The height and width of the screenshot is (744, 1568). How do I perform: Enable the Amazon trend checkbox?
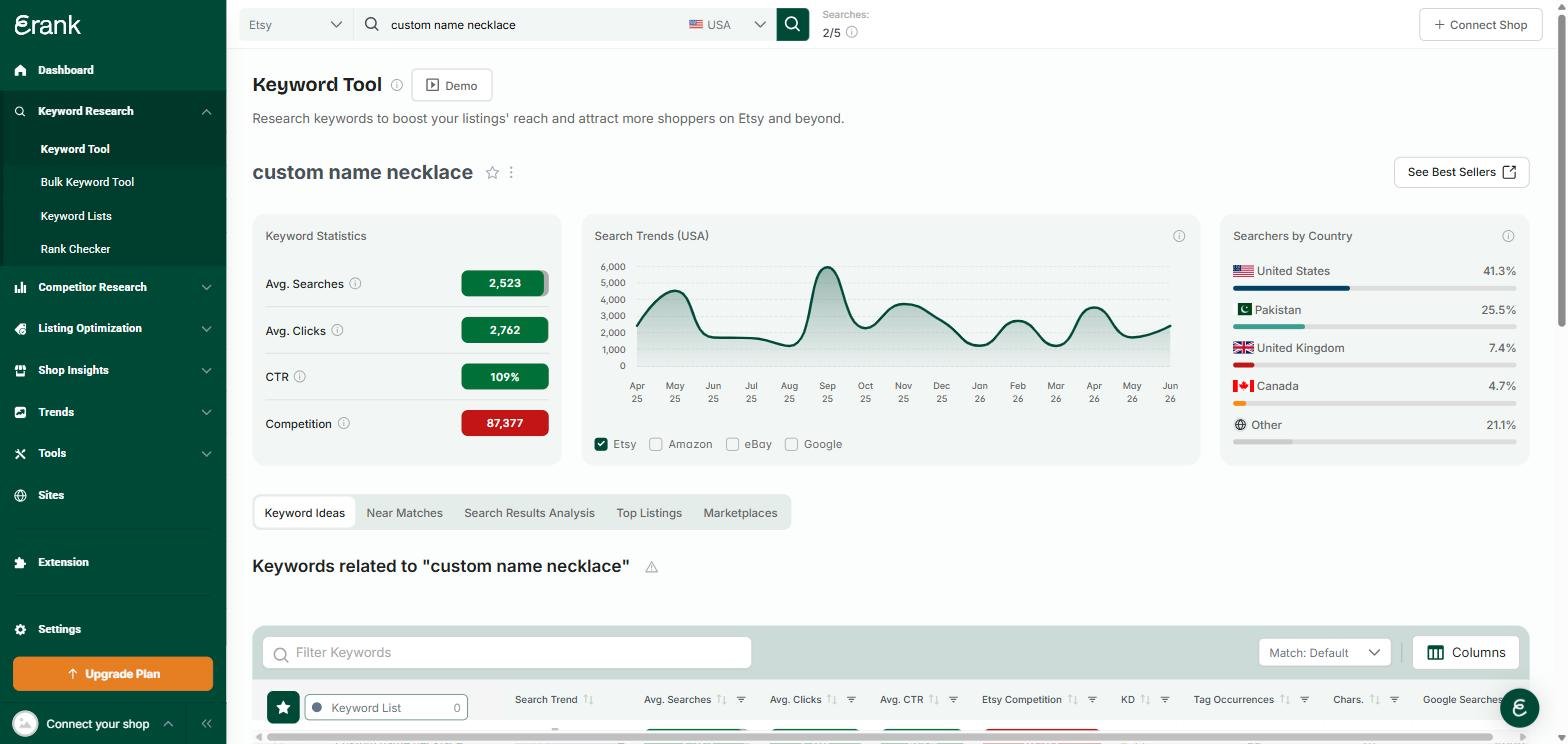pyautogui.click(x=656, y=444)
